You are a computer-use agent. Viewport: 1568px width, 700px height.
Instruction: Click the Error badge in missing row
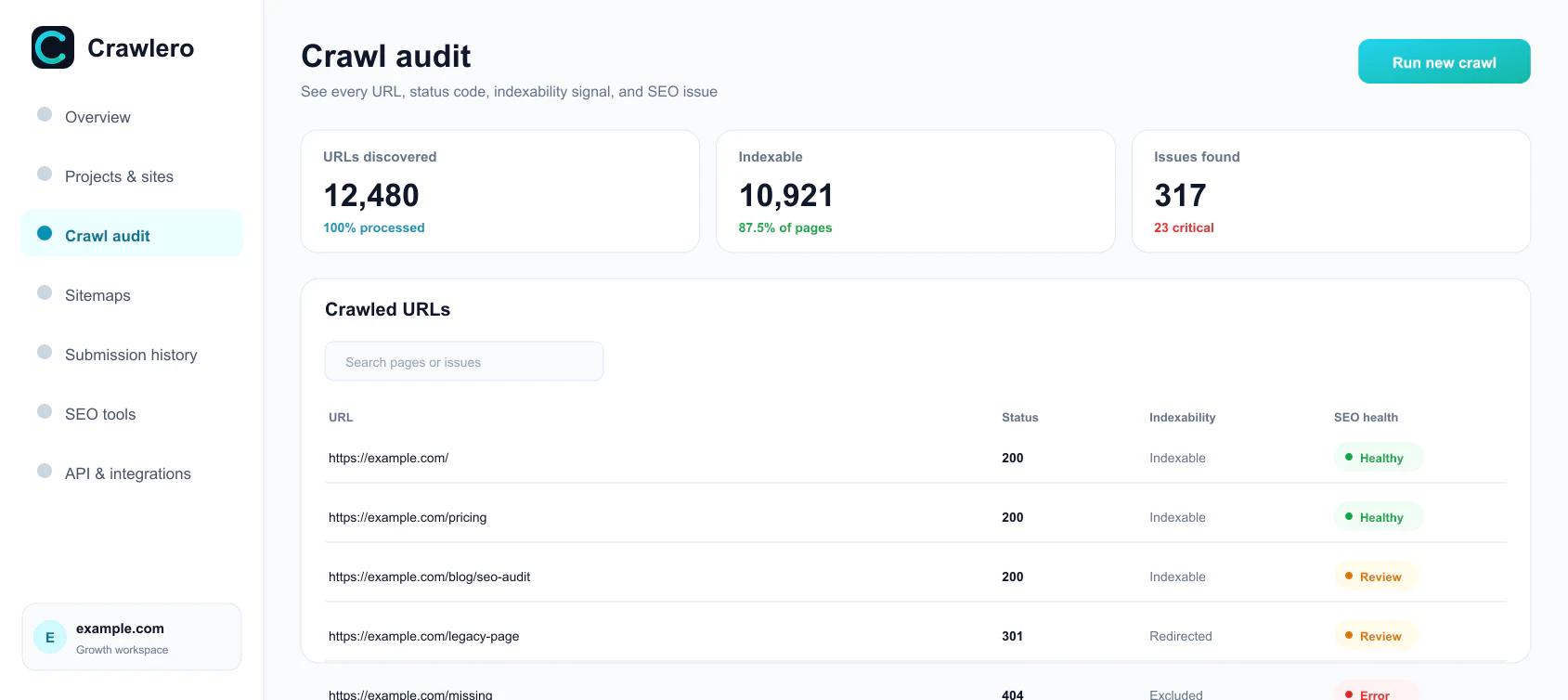[1376, 692]
